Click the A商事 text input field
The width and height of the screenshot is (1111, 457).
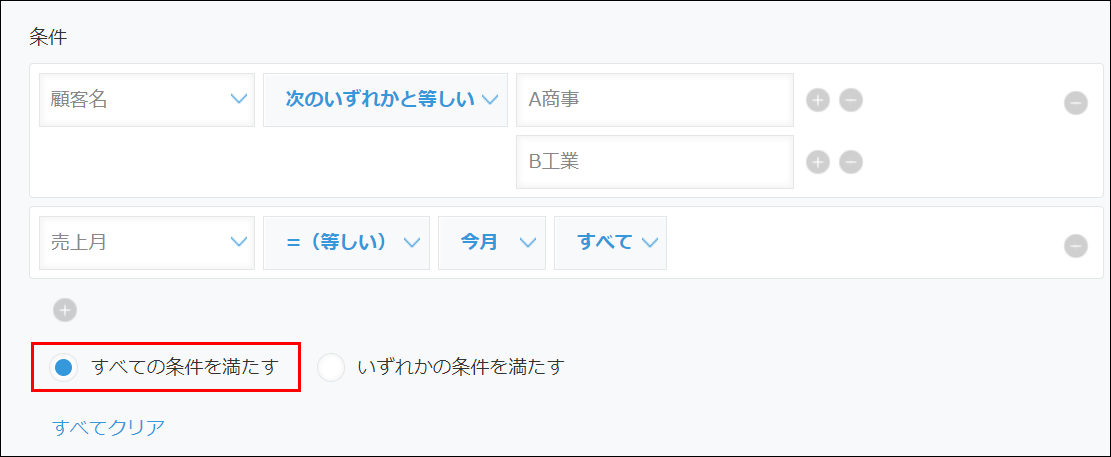pos(654,100)
